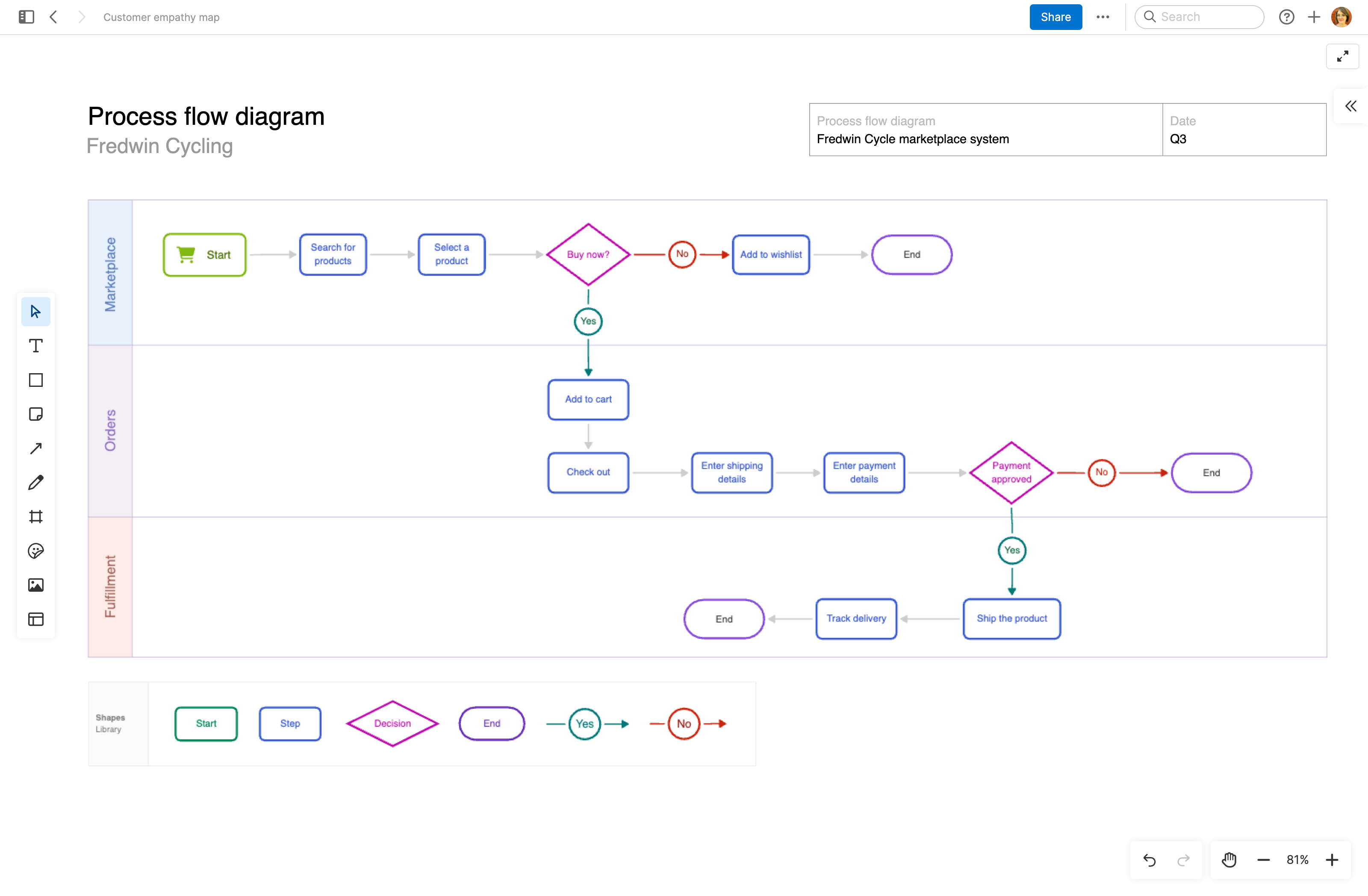Open the zoom level control showing 81%
This screenshot has height=896, width=1368.
(1297, 859)
